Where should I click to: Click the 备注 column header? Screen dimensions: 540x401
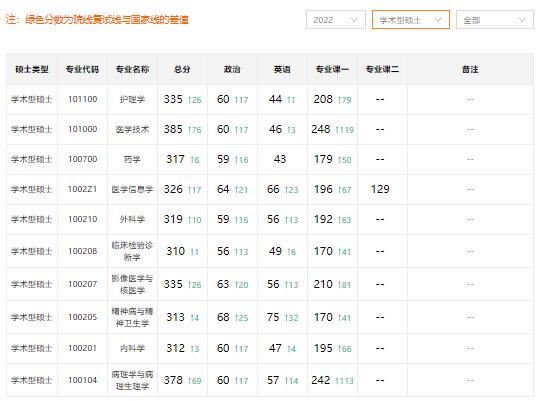(470, 69)
